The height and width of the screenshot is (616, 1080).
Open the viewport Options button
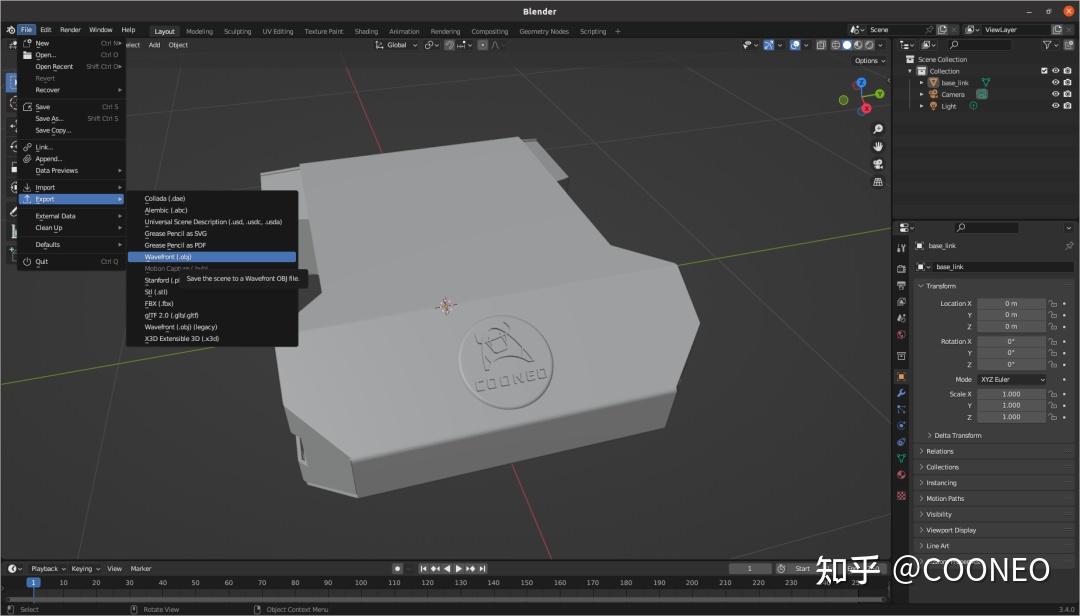tap(868, 60)
